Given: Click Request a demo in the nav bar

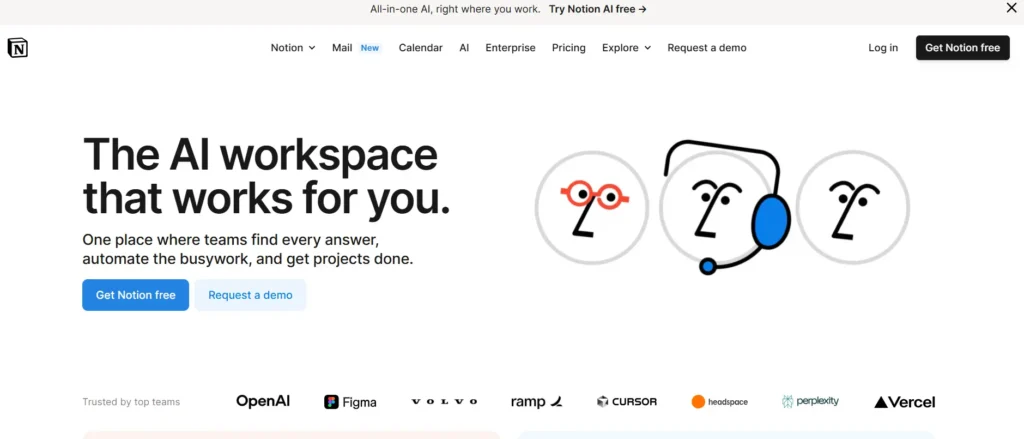Looking at the screenshot, I should pos(707,48).
